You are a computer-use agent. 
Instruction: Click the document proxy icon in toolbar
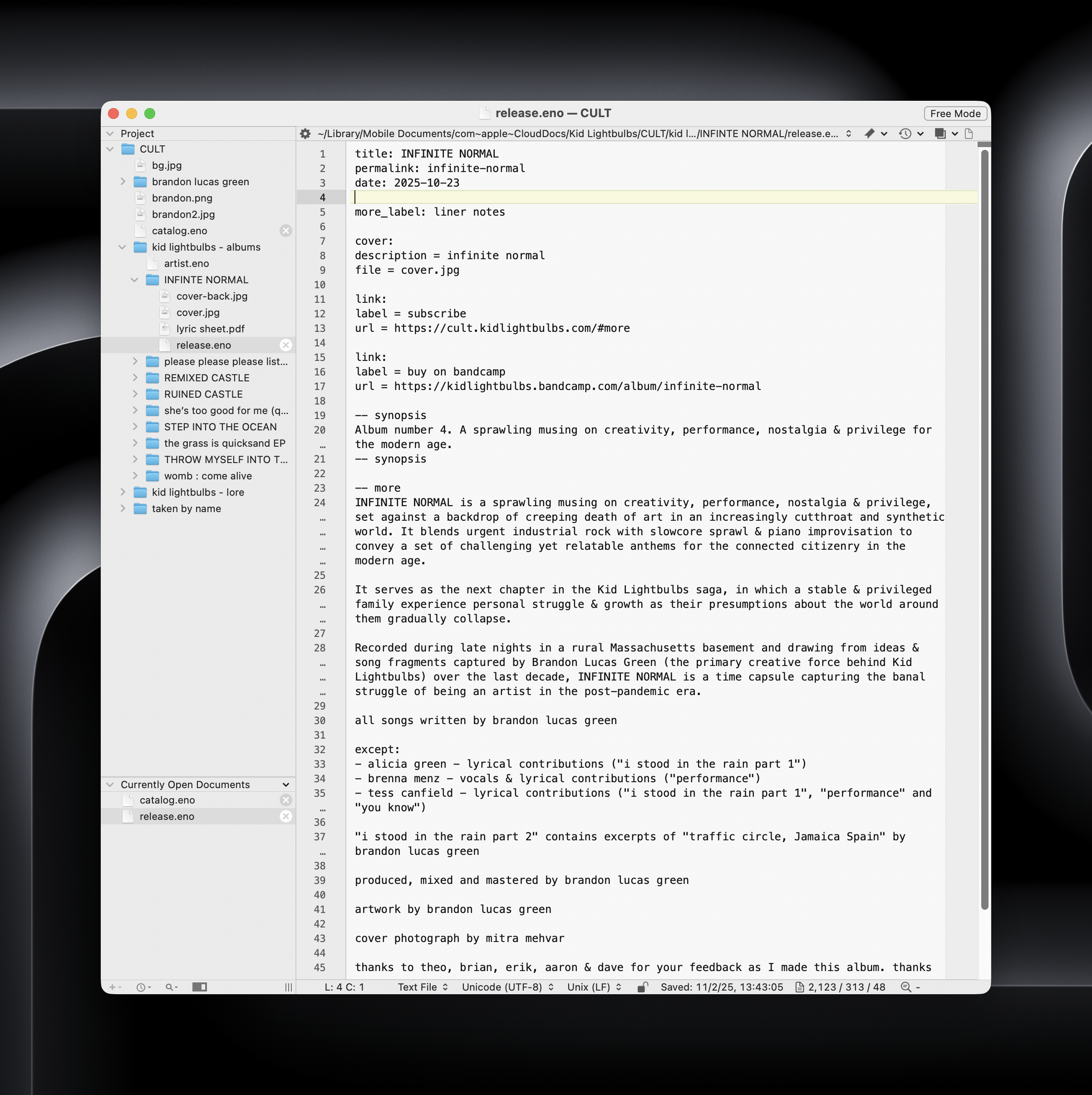click(969, 134)
